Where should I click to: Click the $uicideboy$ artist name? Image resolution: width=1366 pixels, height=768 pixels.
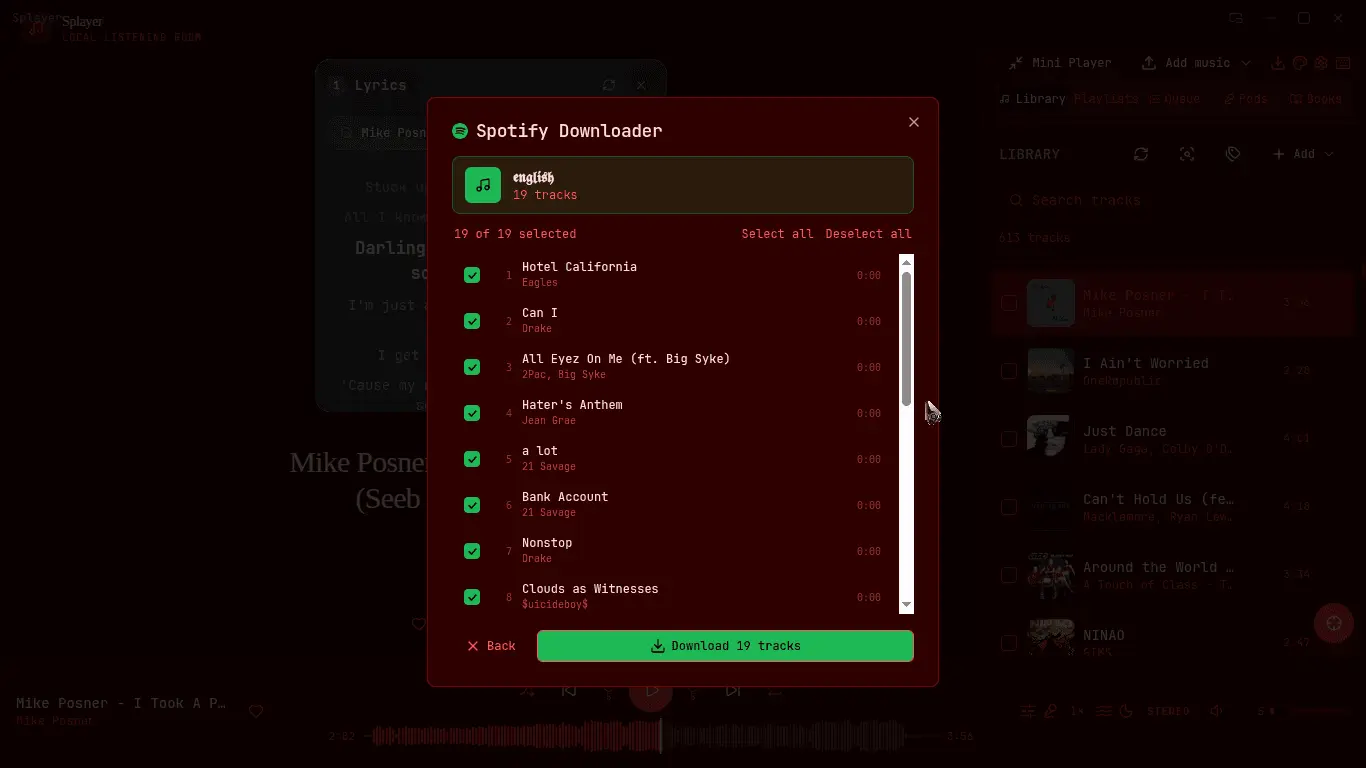coord(555,605)
